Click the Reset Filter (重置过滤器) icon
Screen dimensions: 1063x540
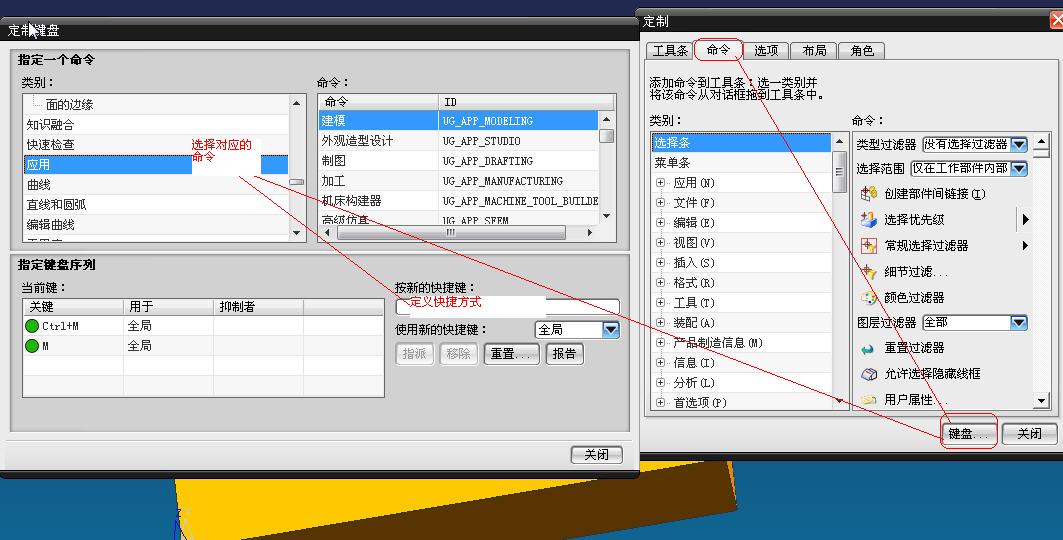868,348
